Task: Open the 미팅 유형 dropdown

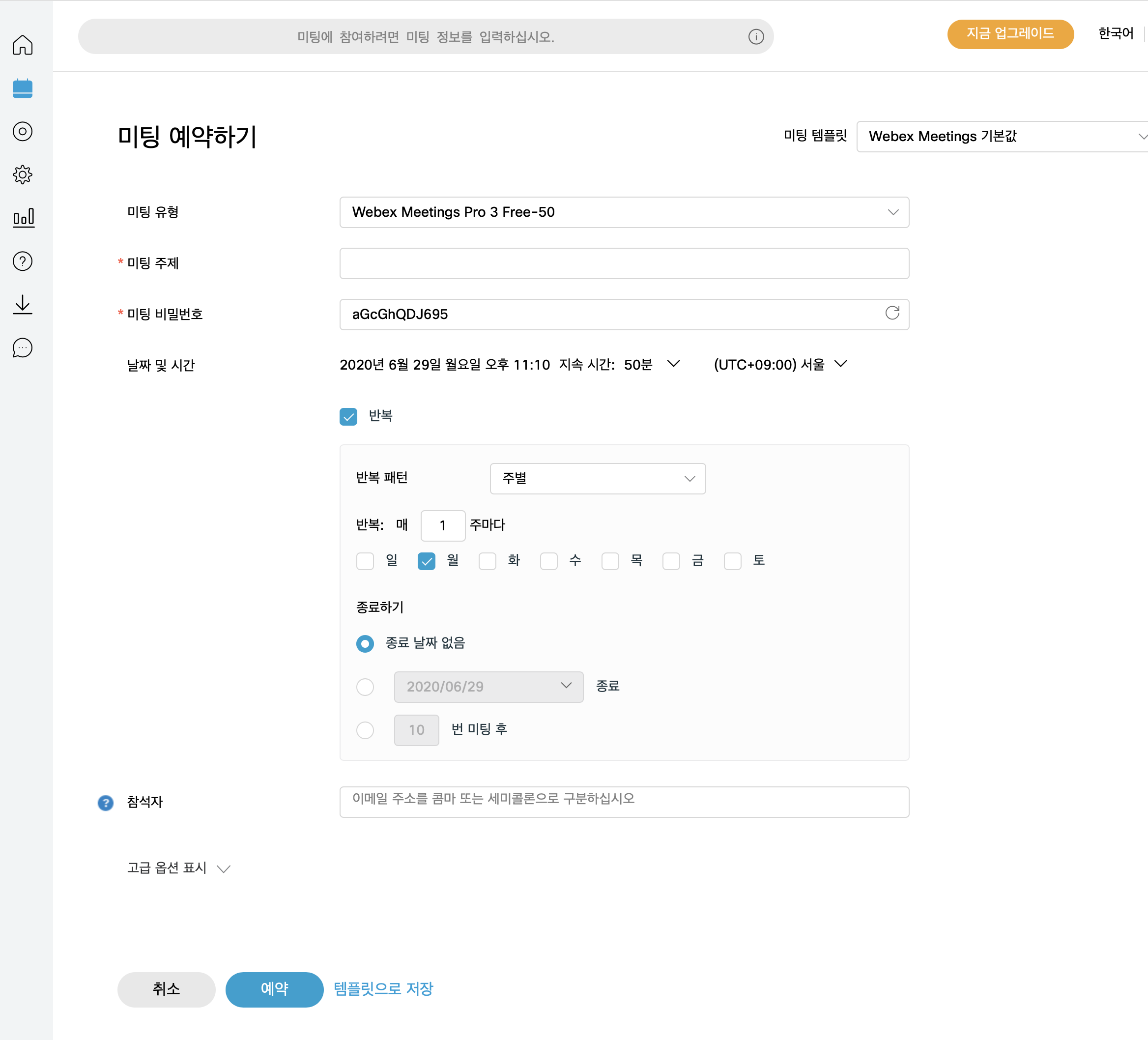Action: pyautogui.click(x=624, y=212)
